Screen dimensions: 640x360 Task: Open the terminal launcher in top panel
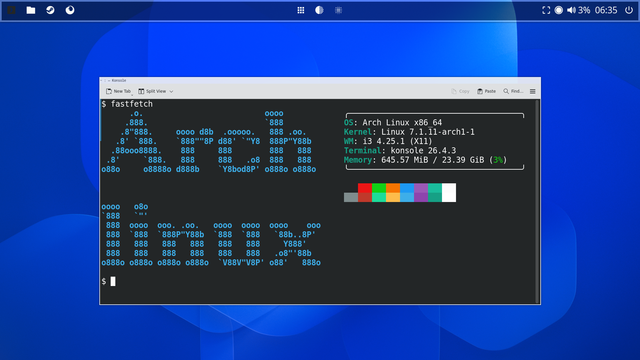(11, 10)
